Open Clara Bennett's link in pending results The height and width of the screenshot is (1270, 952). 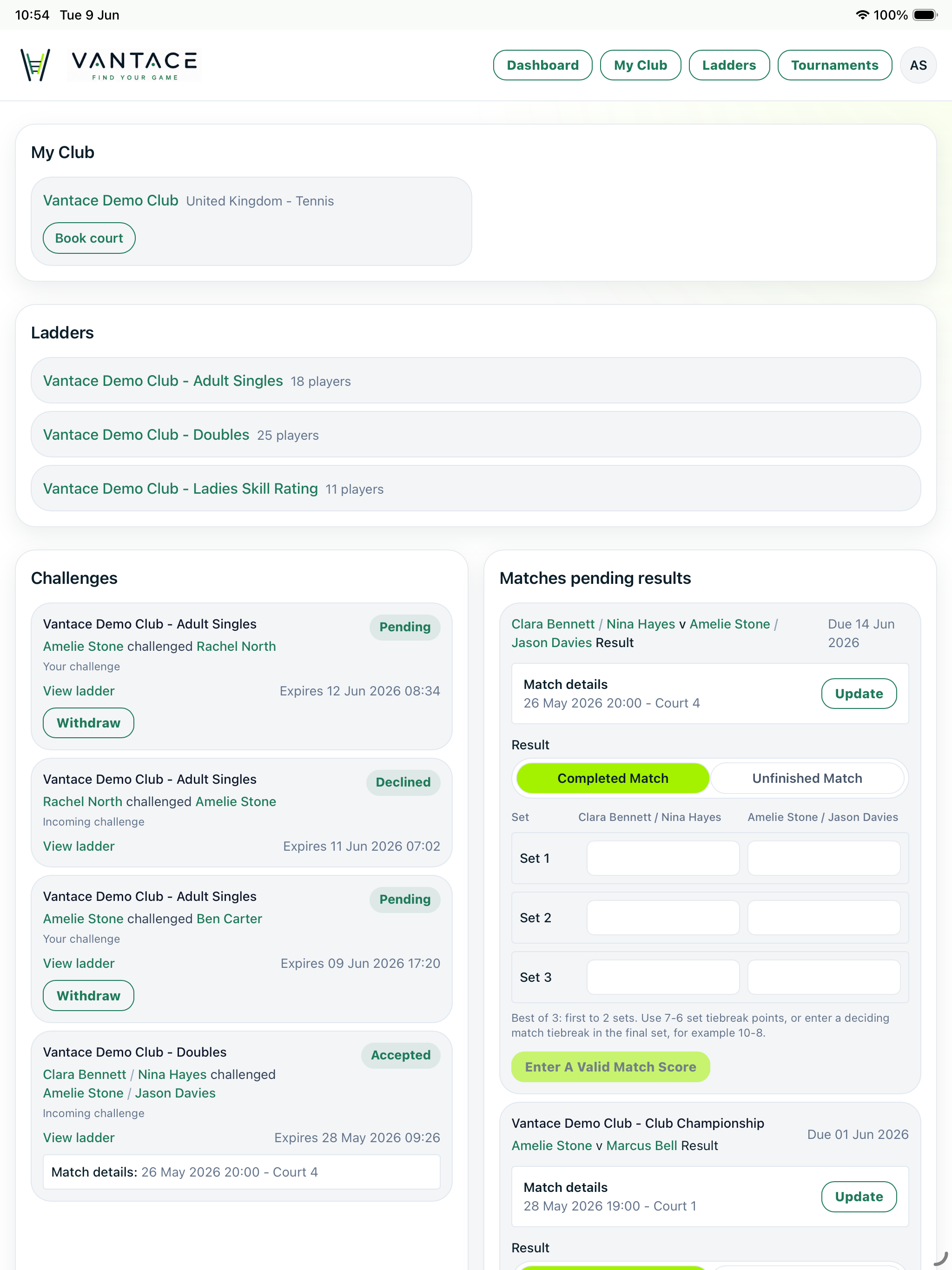[553, 624]
